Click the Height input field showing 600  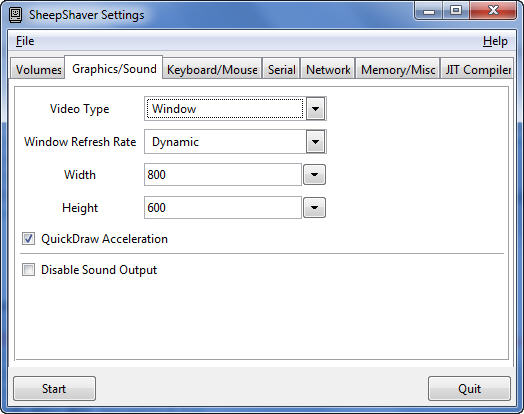pos(223,208)
